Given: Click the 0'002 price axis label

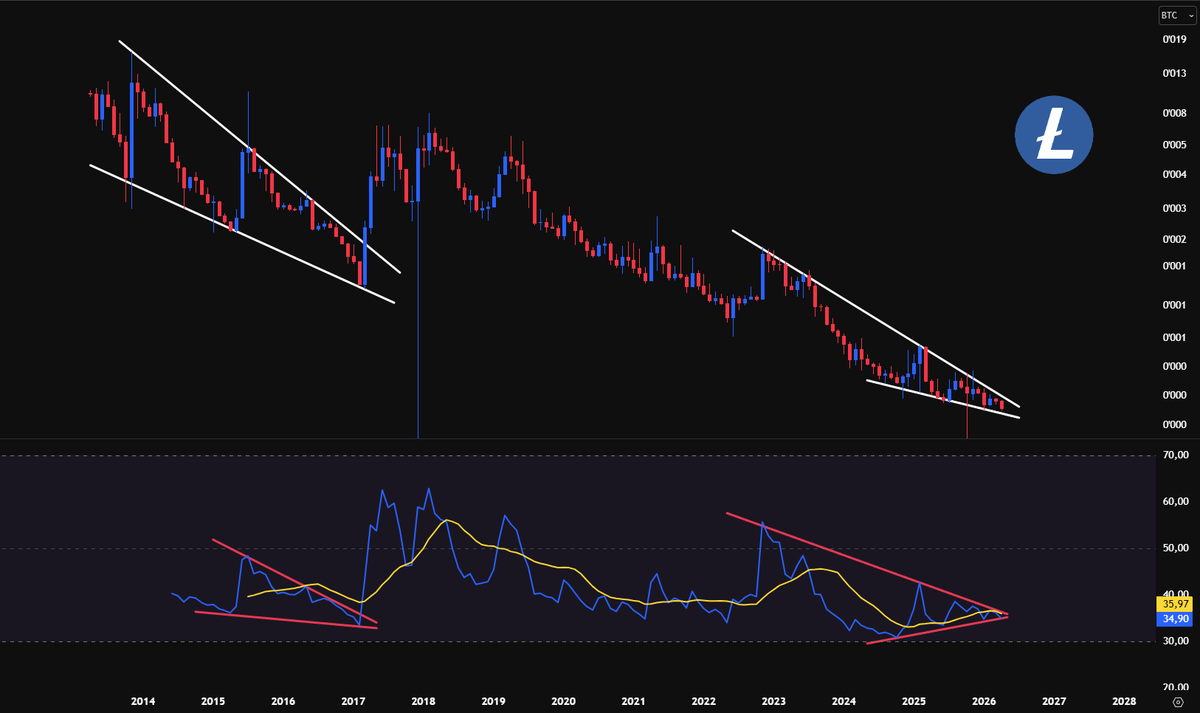Looking at the screenshot, I should (x=1174, y=240).
